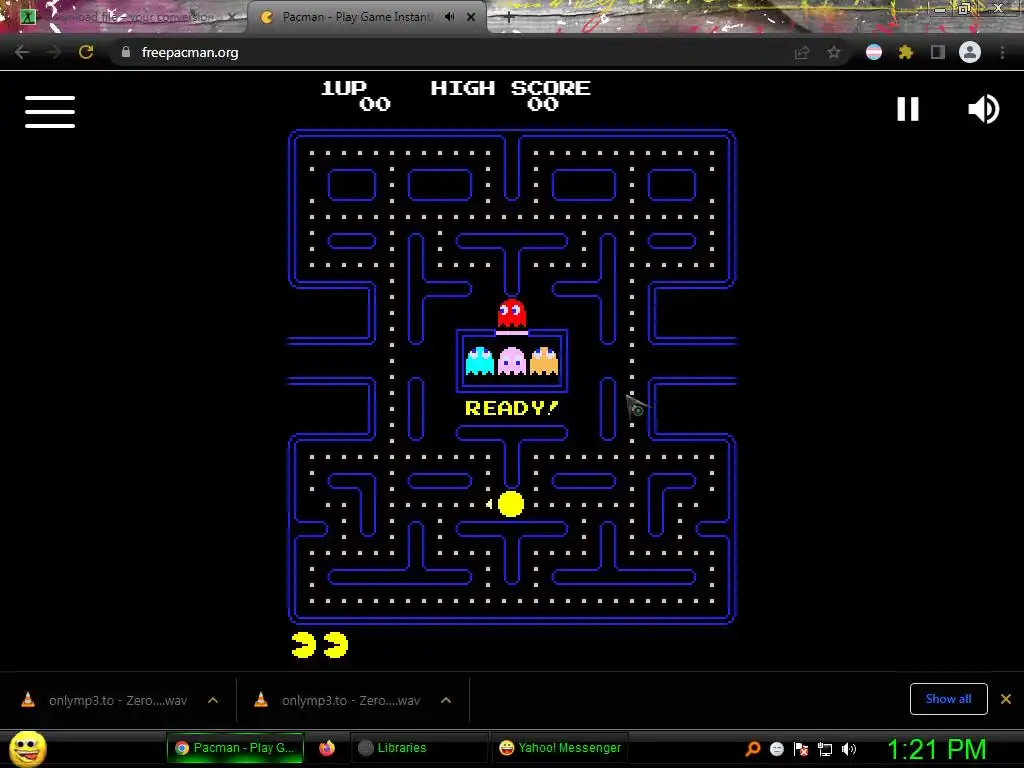This screenshot has width=1024, height=768.
Task: Open the system volume tray icon
Action: pos(849,748)
